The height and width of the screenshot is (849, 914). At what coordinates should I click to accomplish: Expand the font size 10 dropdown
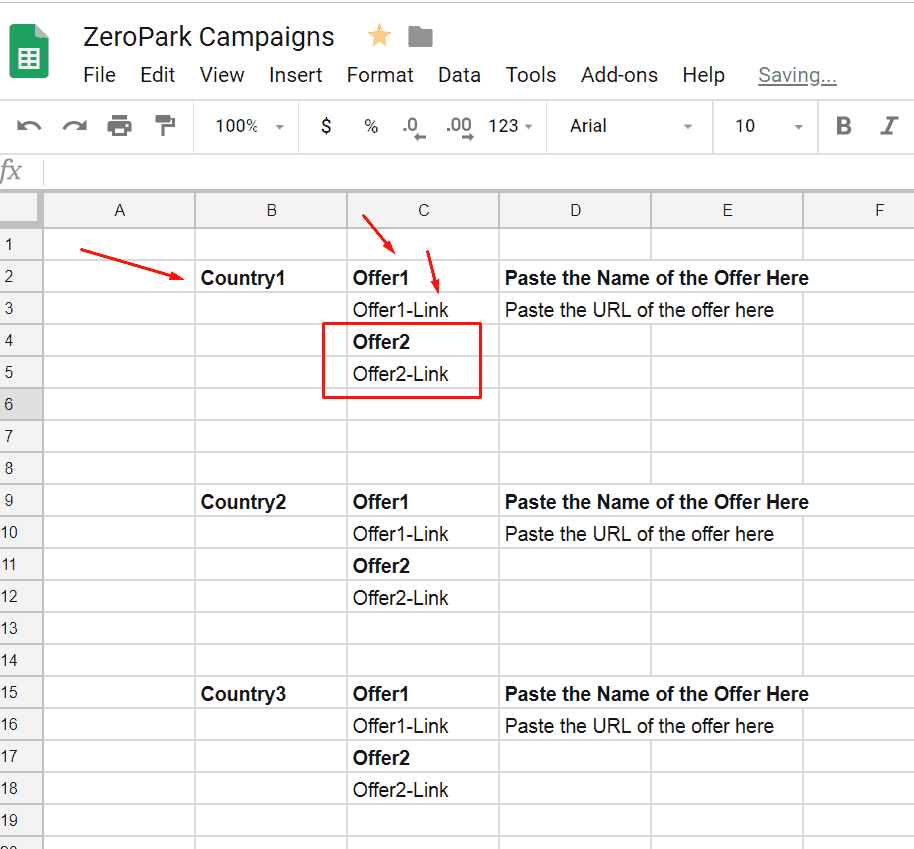tap(768, 126)
